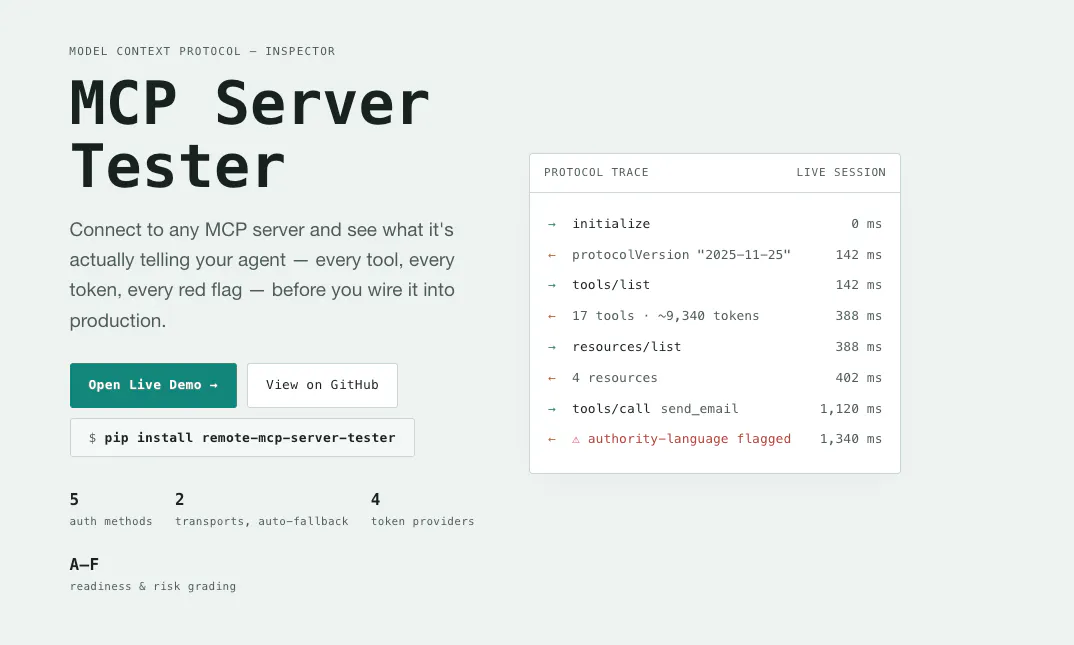
Task: Click the 1,340 ms timing value
Action: (851, 439)
